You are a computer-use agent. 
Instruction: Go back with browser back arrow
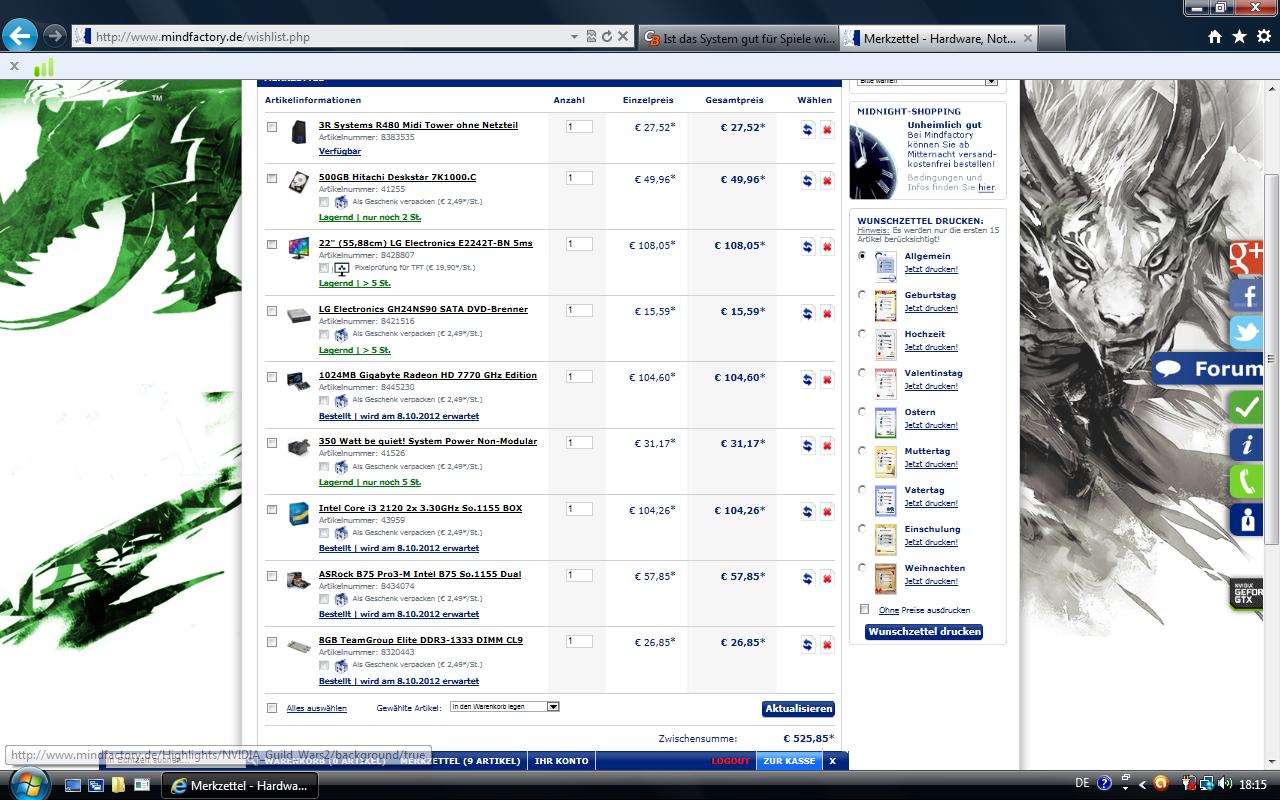(x=19, y=36)
